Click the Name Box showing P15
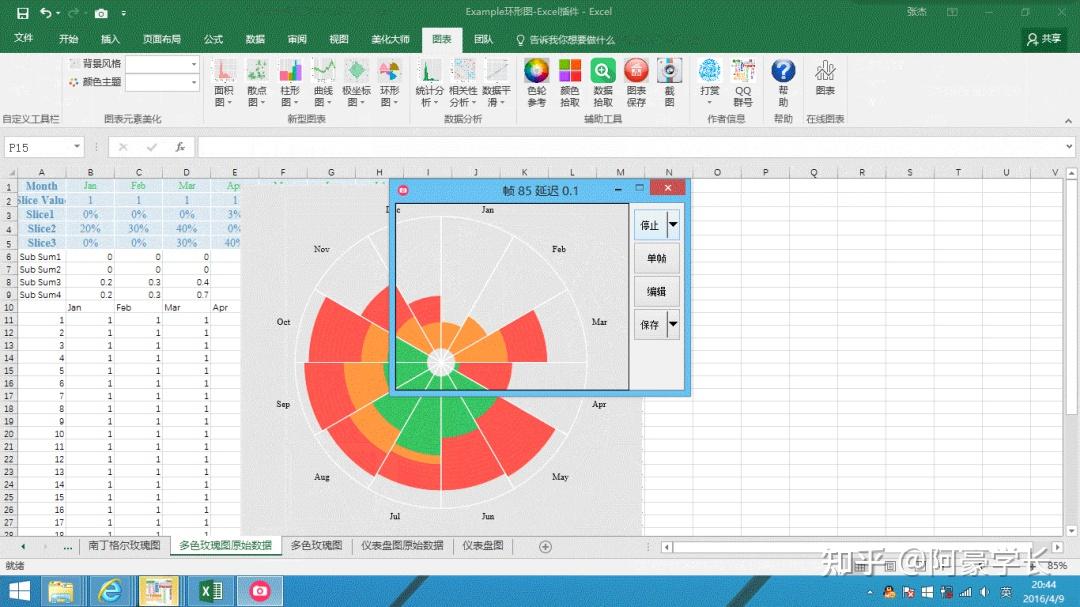Viewport: 1080px width, 607px height. [x=38, y=147]
